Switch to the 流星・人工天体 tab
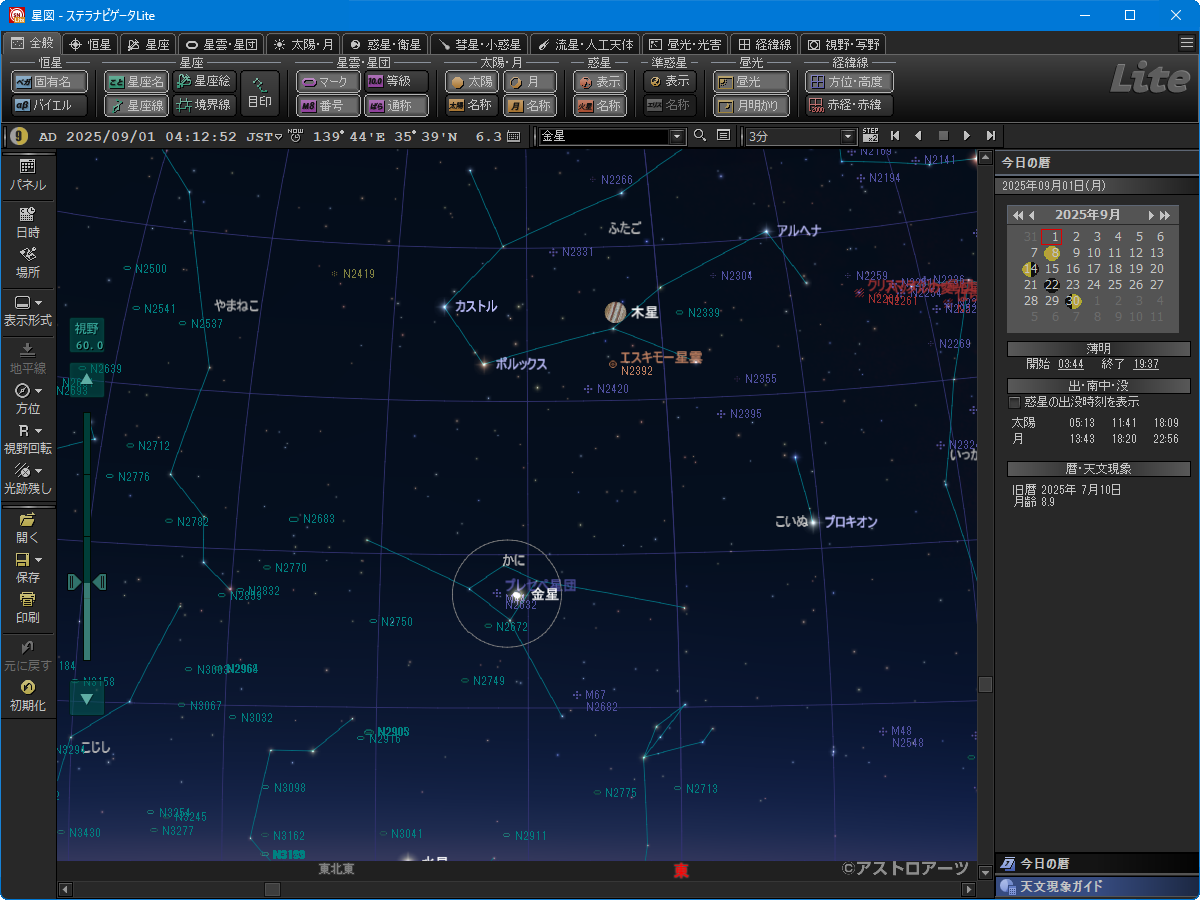The width and height of the screenshot is (1200, 900). tap(585, 44)
